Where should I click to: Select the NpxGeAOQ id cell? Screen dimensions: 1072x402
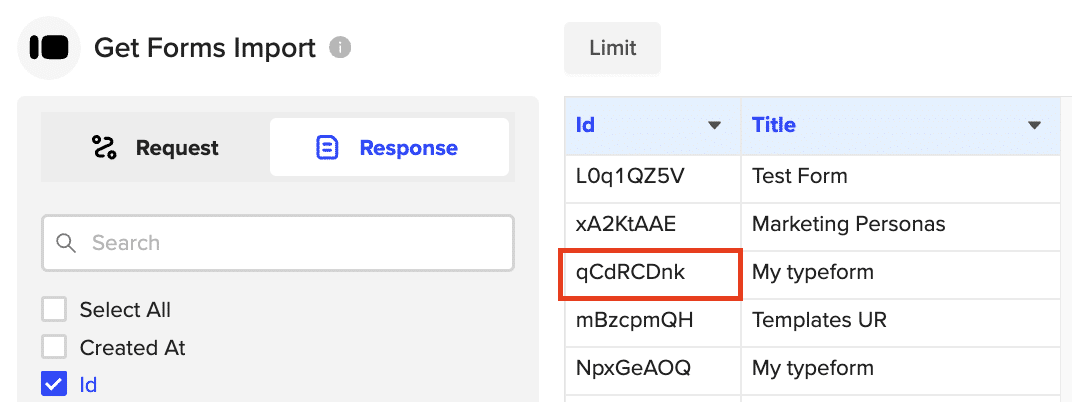click(651, 368)
